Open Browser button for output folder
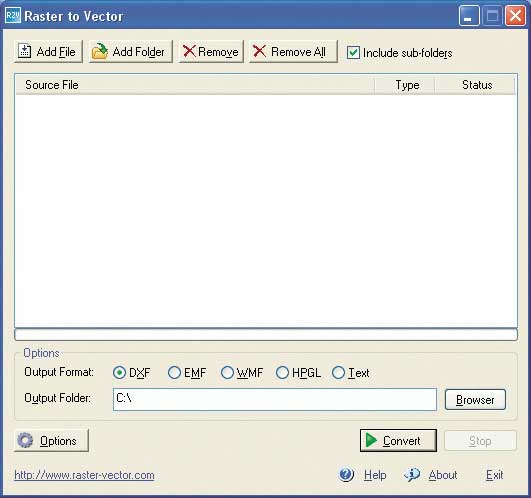The image size is (531, 498). tap(475, 399)
